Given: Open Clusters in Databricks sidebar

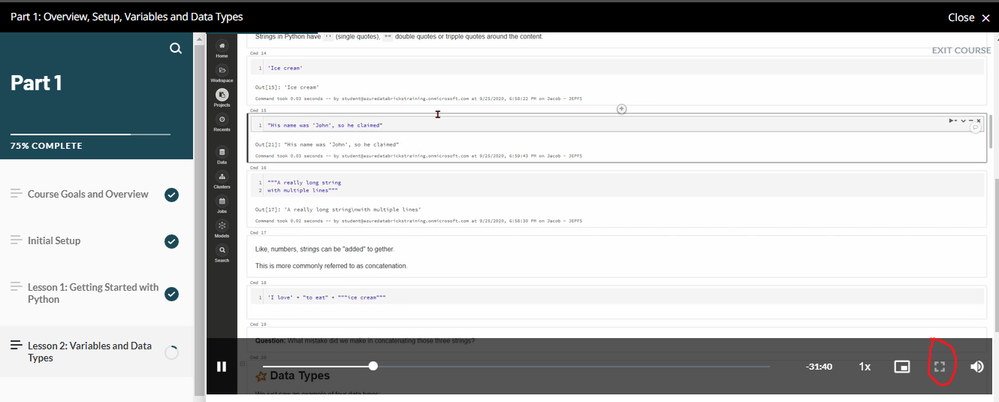Looking at the screenshot, I should 222,181.
